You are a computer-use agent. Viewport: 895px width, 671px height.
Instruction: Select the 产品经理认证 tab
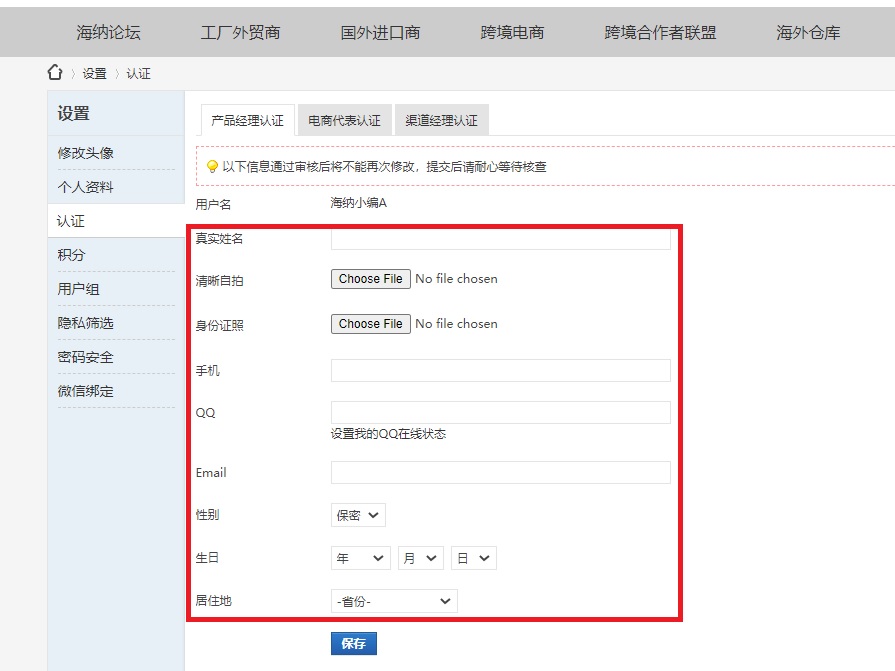coord(247,121)
